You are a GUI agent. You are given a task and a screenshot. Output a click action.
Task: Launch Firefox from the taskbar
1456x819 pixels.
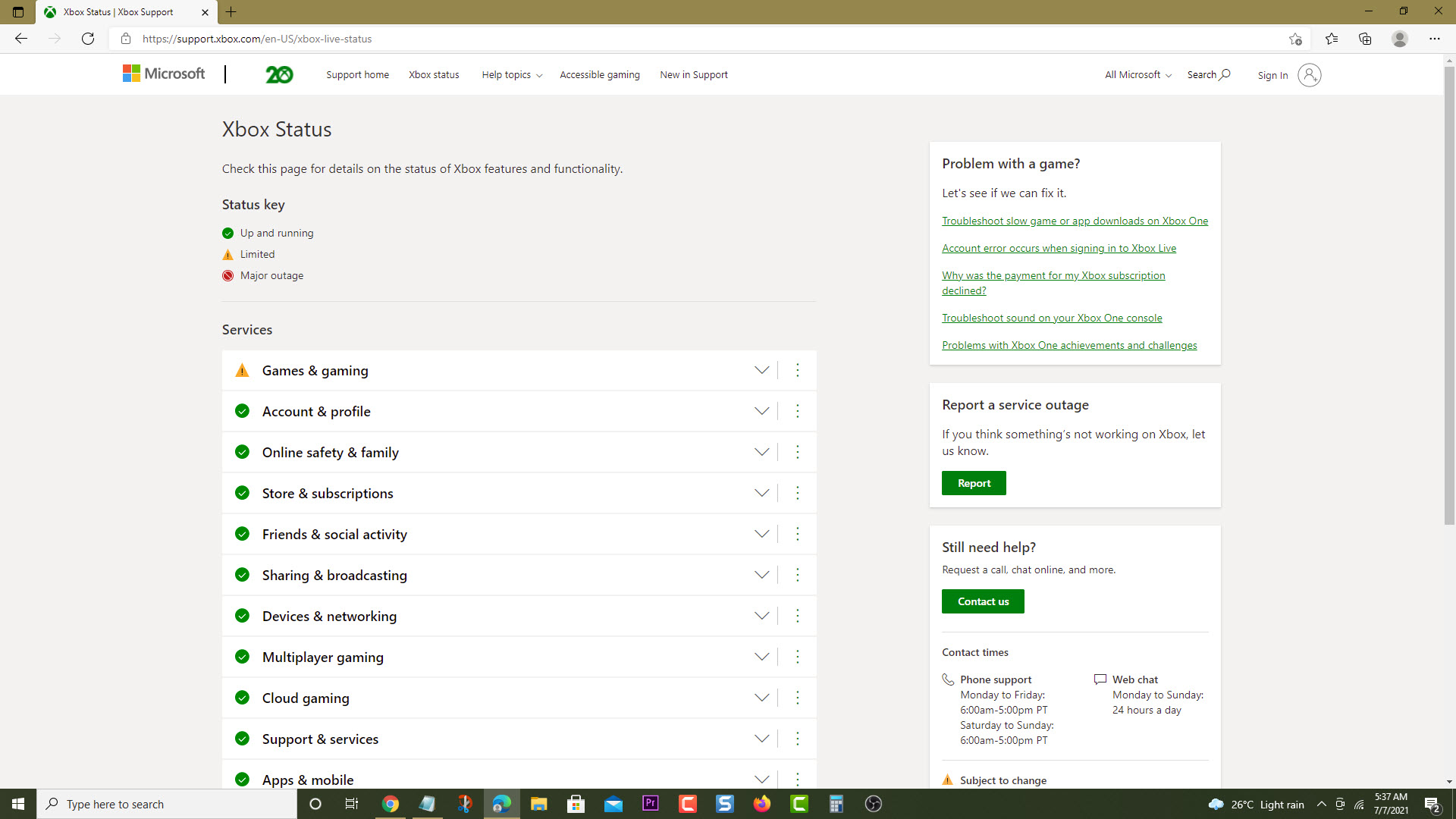click(762, 803)
